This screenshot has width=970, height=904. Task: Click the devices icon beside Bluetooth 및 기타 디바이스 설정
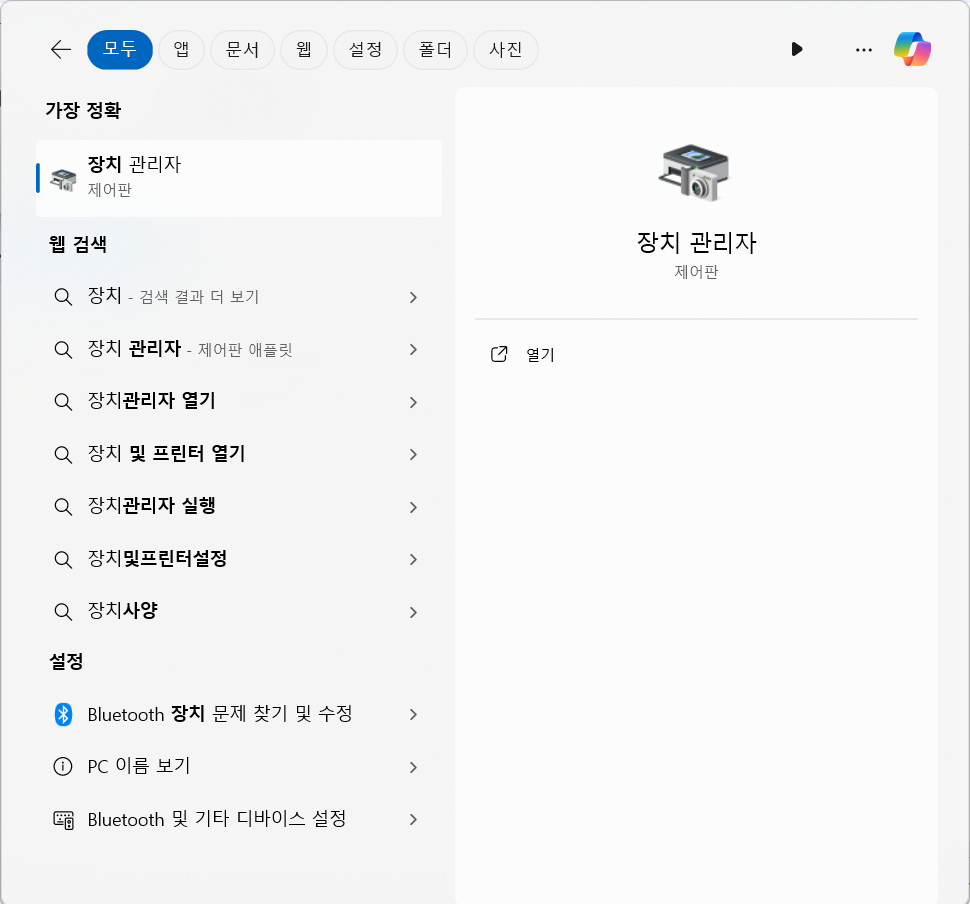click(x=63, y=820)
